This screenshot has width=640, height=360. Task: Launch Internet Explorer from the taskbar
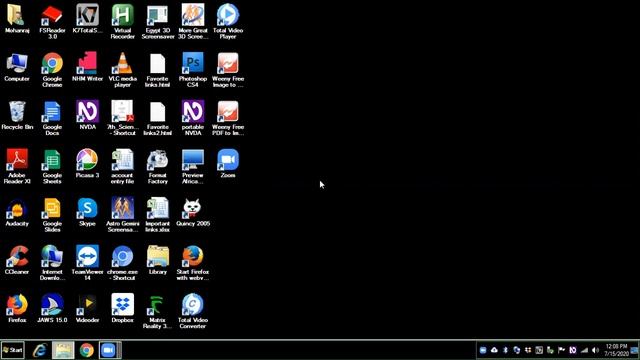click(x=40, y=350)
